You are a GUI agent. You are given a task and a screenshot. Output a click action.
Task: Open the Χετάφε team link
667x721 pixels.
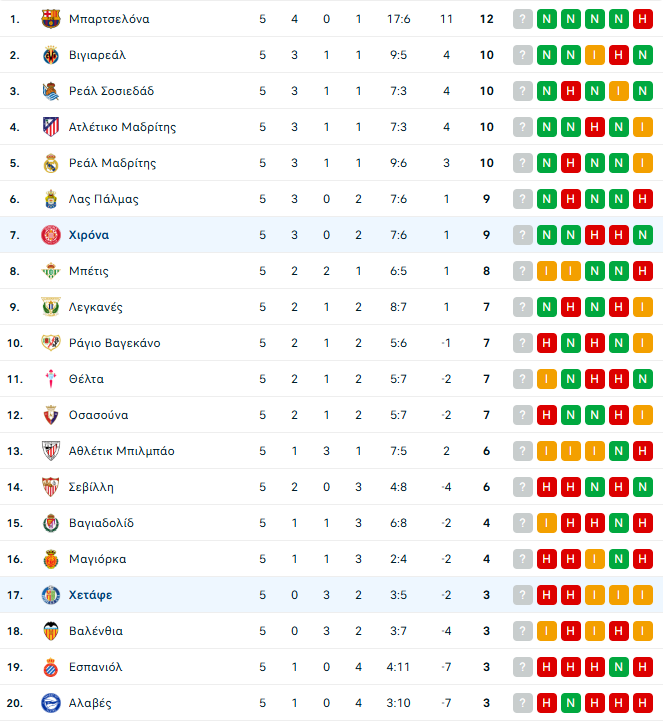pos(91,595)
